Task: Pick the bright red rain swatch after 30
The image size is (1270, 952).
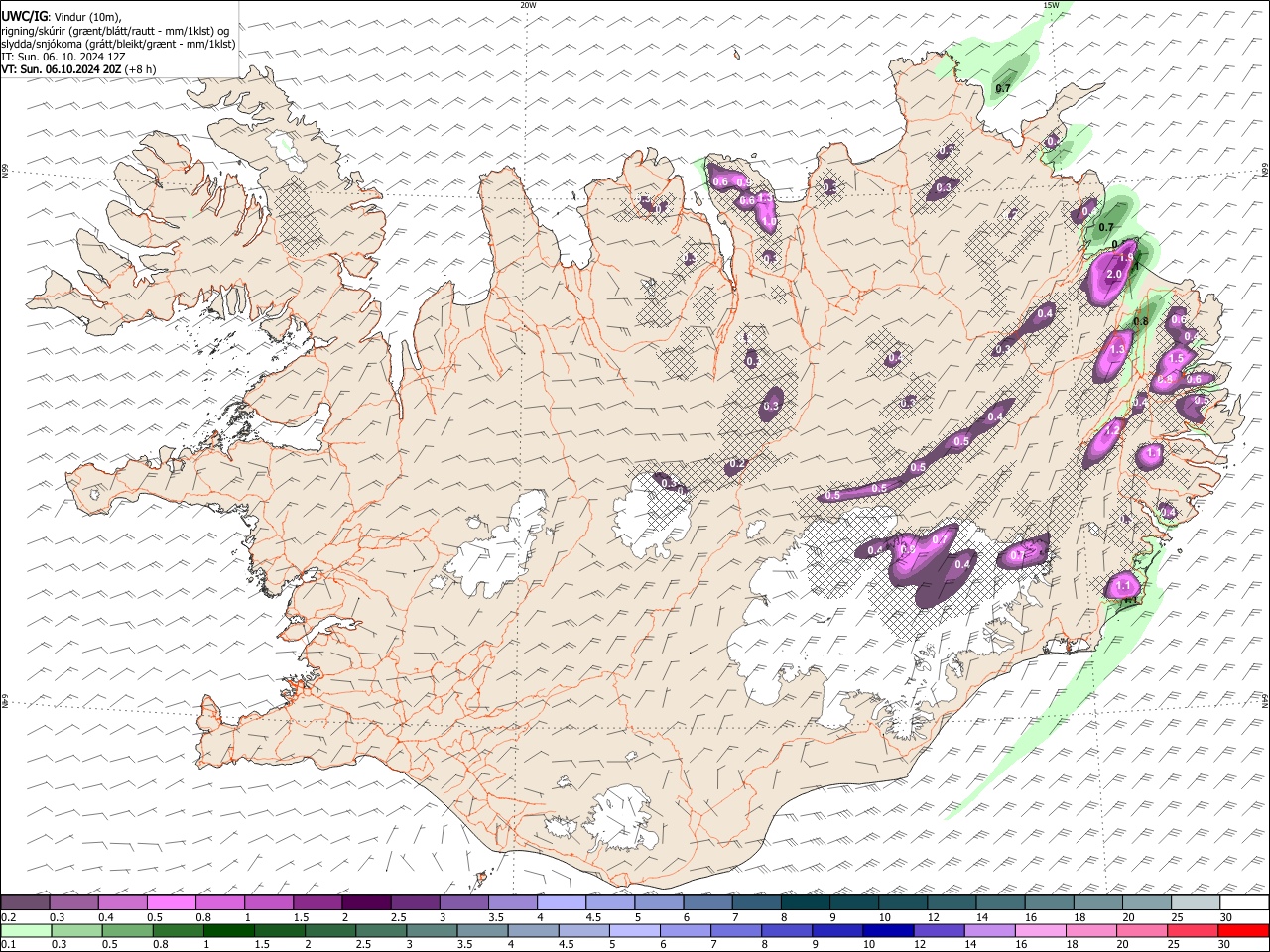Action: coord(1244,931)
